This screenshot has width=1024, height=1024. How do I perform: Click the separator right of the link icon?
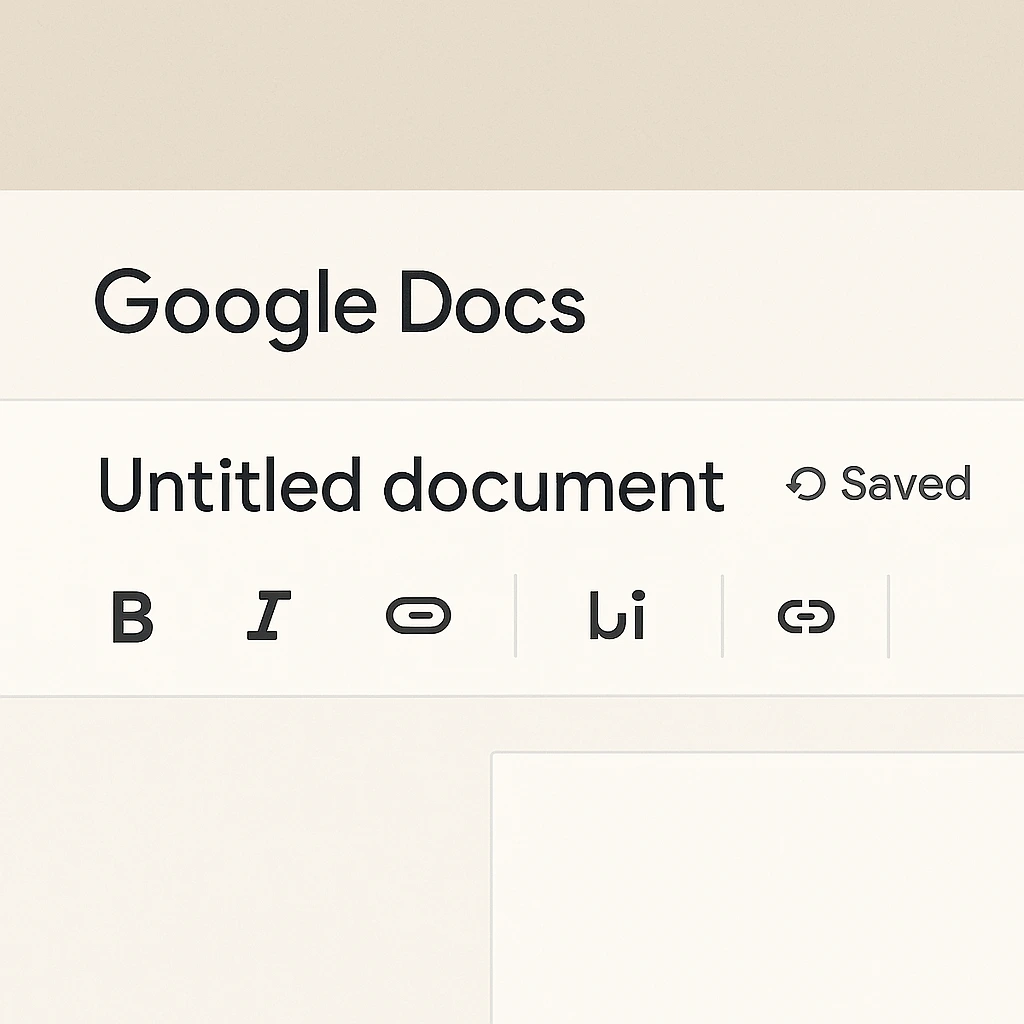coord(888,616)
